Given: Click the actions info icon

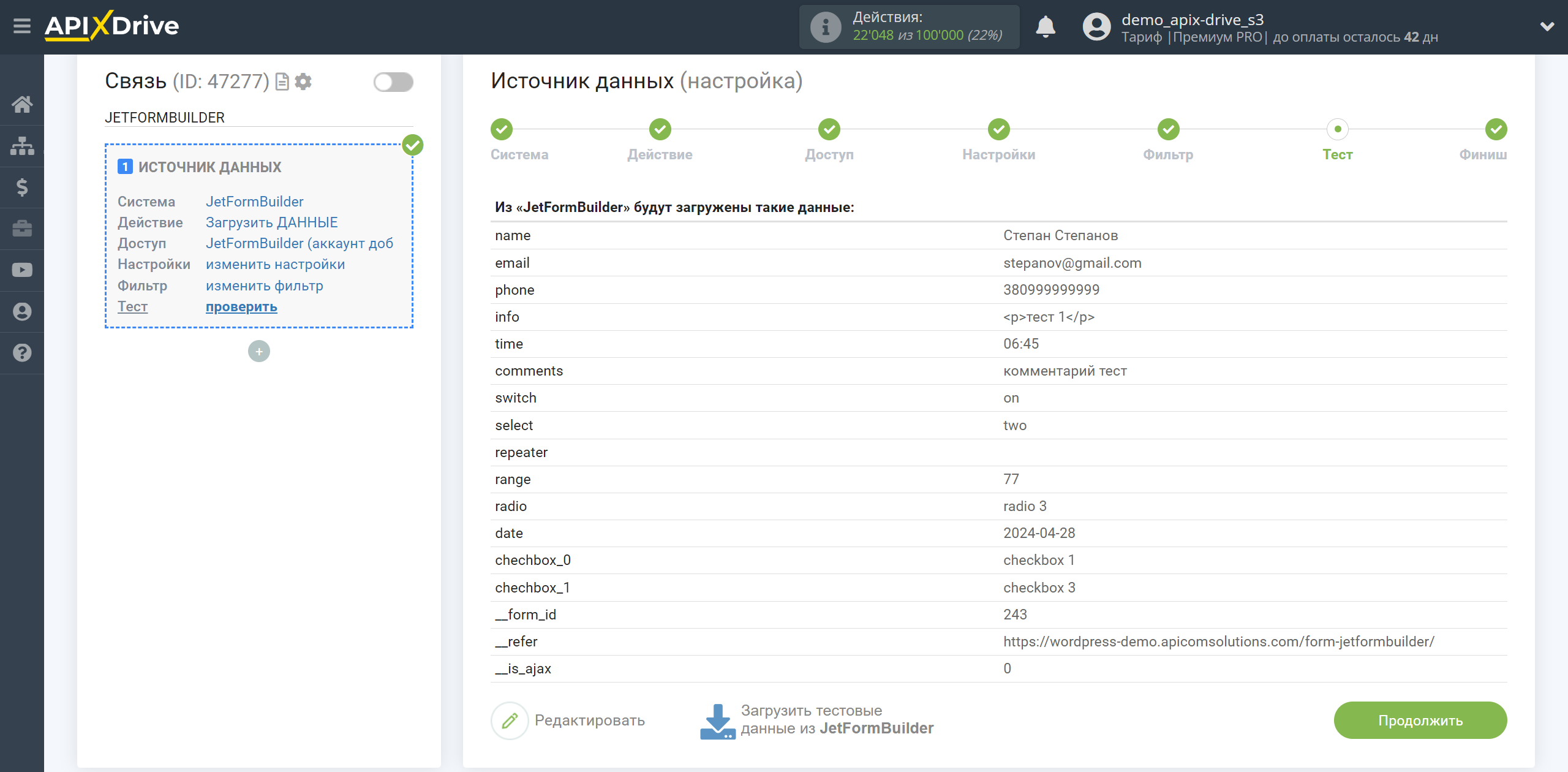Looking at the screenshot, I should click(825, 27).
